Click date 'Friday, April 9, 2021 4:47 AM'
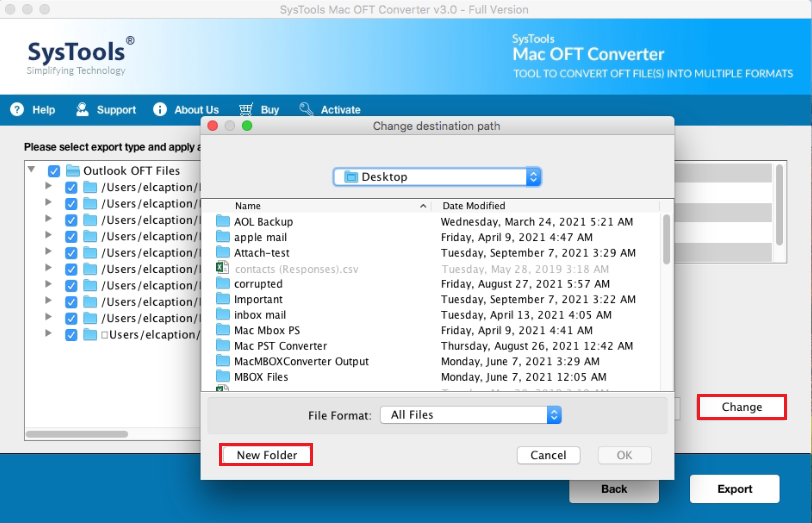Screen dimensions: 812x523 pos(516,237)
